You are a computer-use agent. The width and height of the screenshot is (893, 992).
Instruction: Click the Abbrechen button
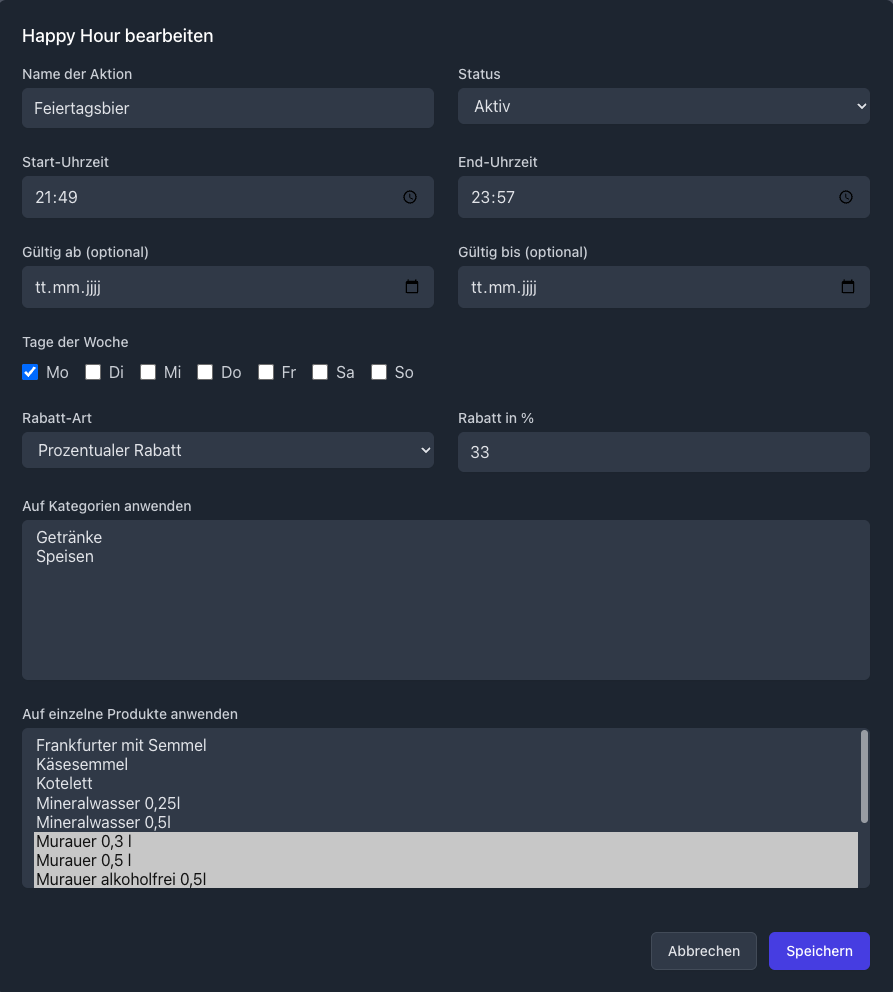pyautogui.click(x=704, y=951)
